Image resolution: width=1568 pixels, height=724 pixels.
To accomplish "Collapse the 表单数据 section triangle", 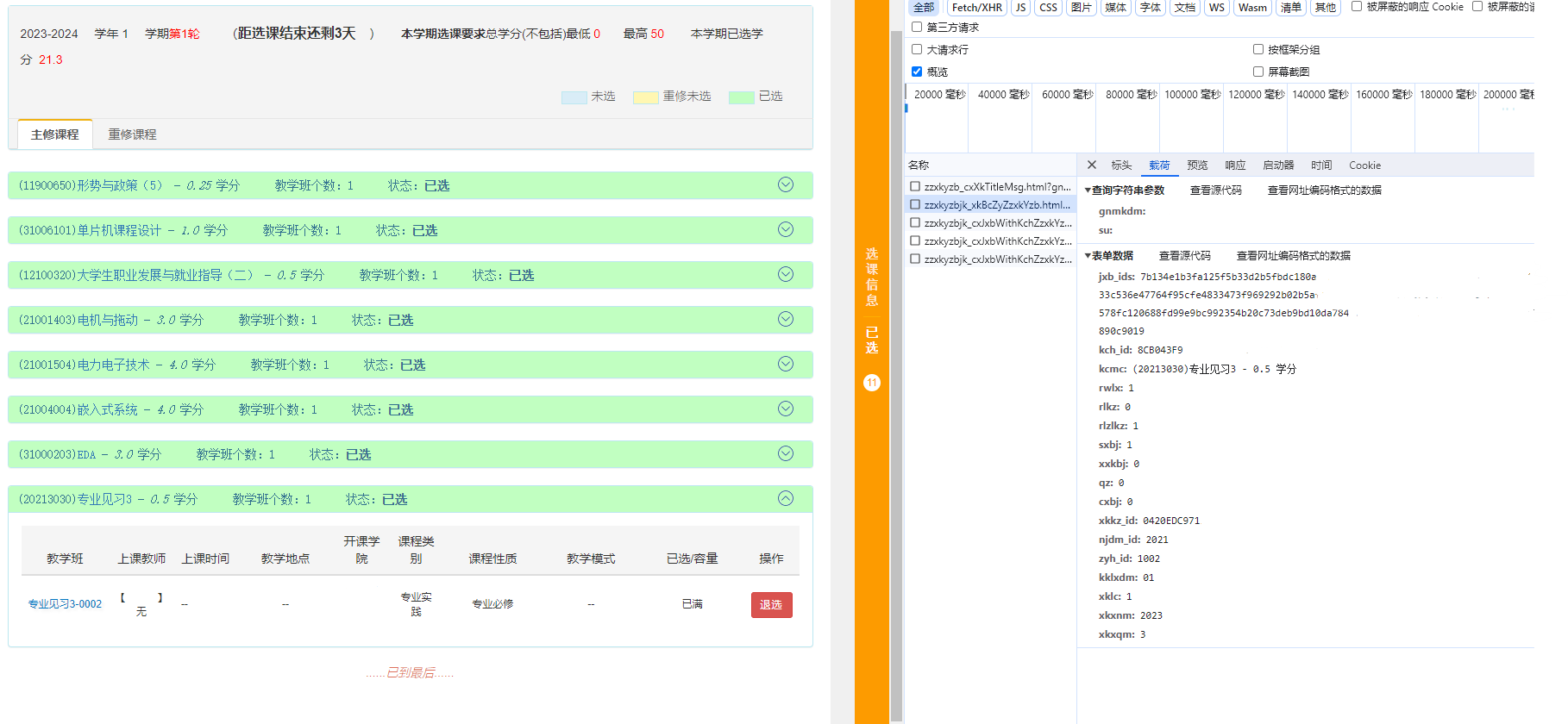I will 1088,256.
